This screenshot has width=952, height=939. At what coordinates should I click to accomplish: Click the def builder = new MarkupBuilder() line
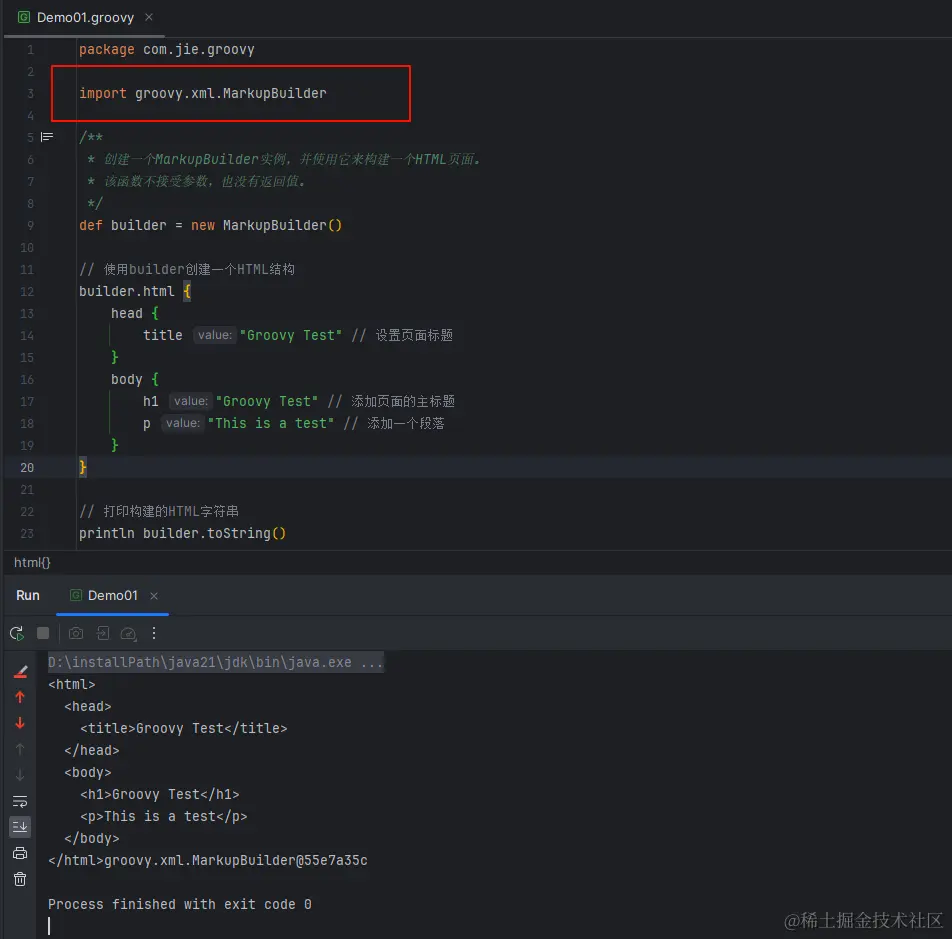(210, 225)
